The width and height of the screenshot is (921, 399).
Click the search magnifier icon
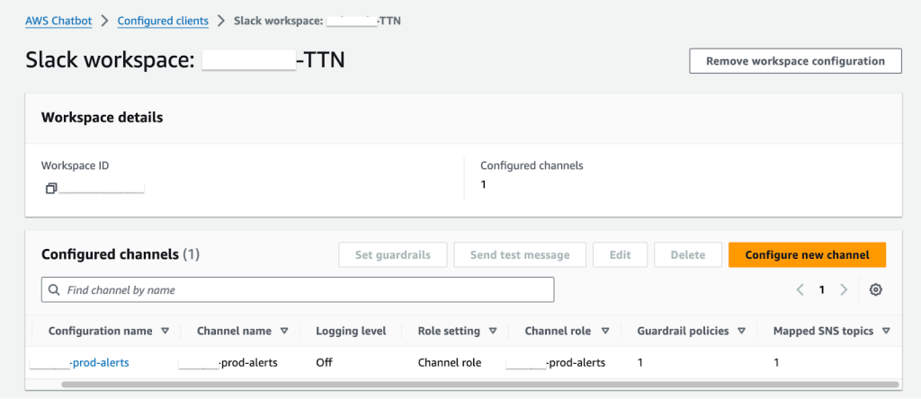click(x=54, y=290)
